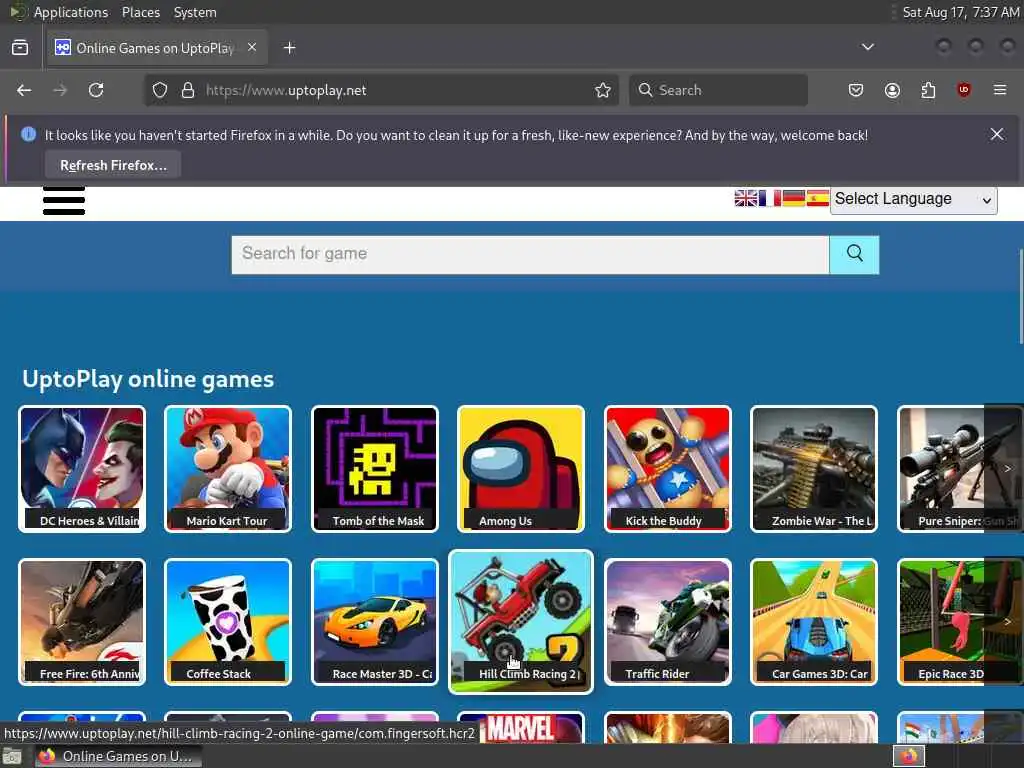The image size is (1024, 768).
Task: Click the UptoPlay online games heading
Action: 148,379
